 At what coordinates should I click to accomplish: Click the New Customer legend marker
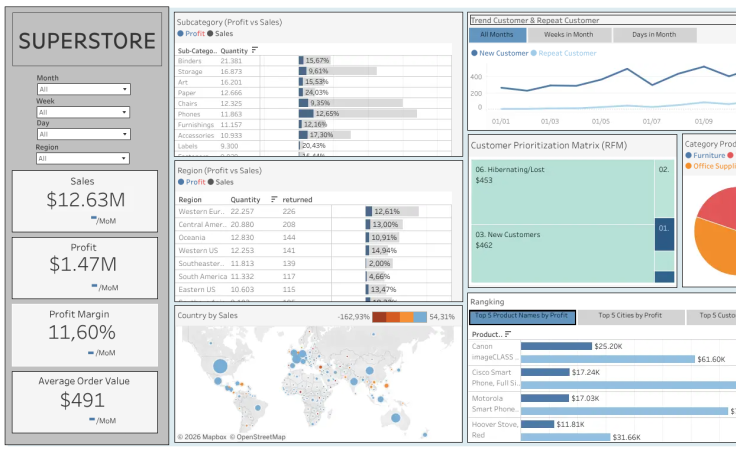click(474, 53)
